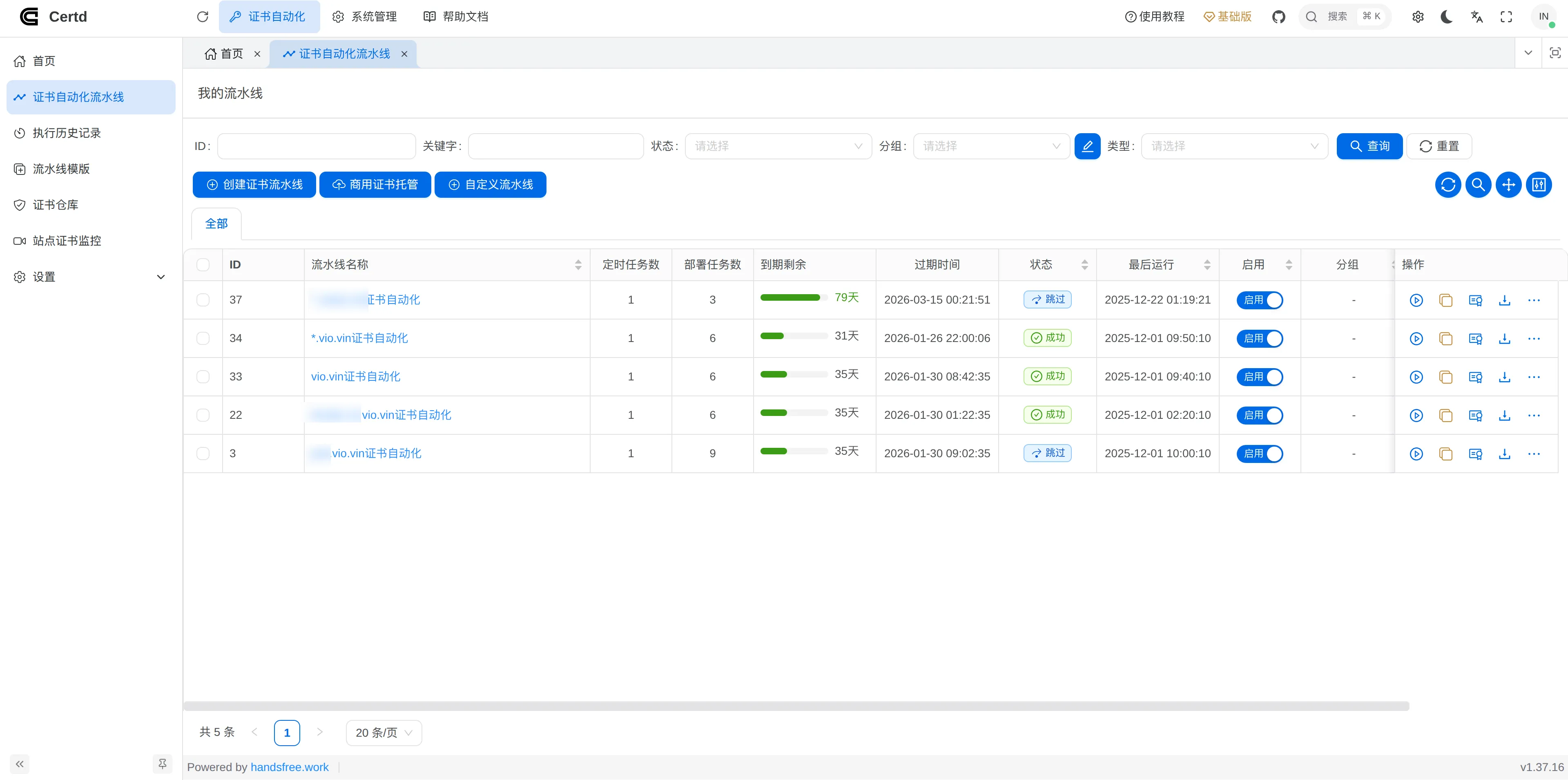The image size is (1568, 780).
Task: Open more actions for pipeline 22
Action: point(1533,415)
